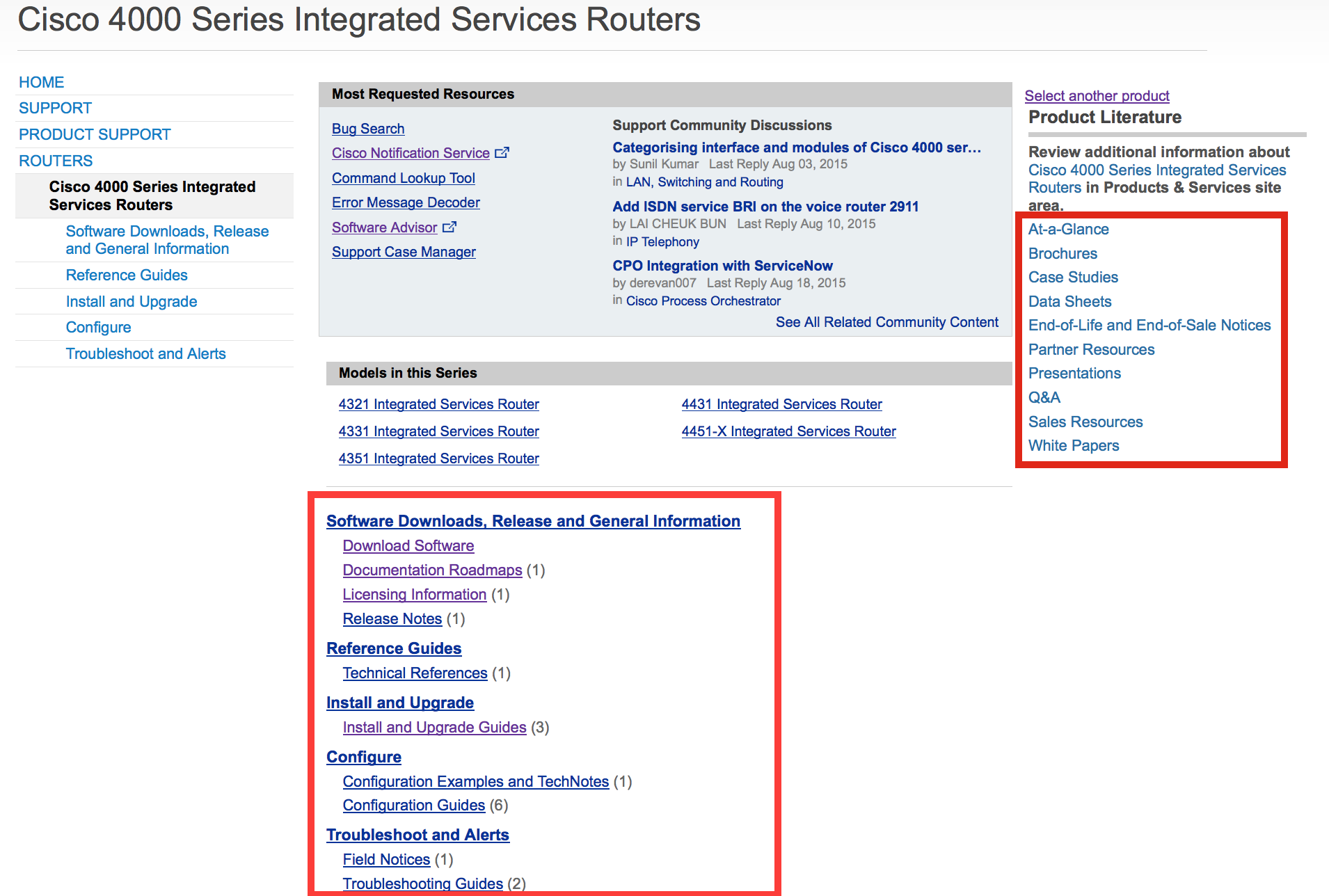Open external link icon beside Cisco Notification Service
This screenshot has height=896, width=1329.
[502, 152]
